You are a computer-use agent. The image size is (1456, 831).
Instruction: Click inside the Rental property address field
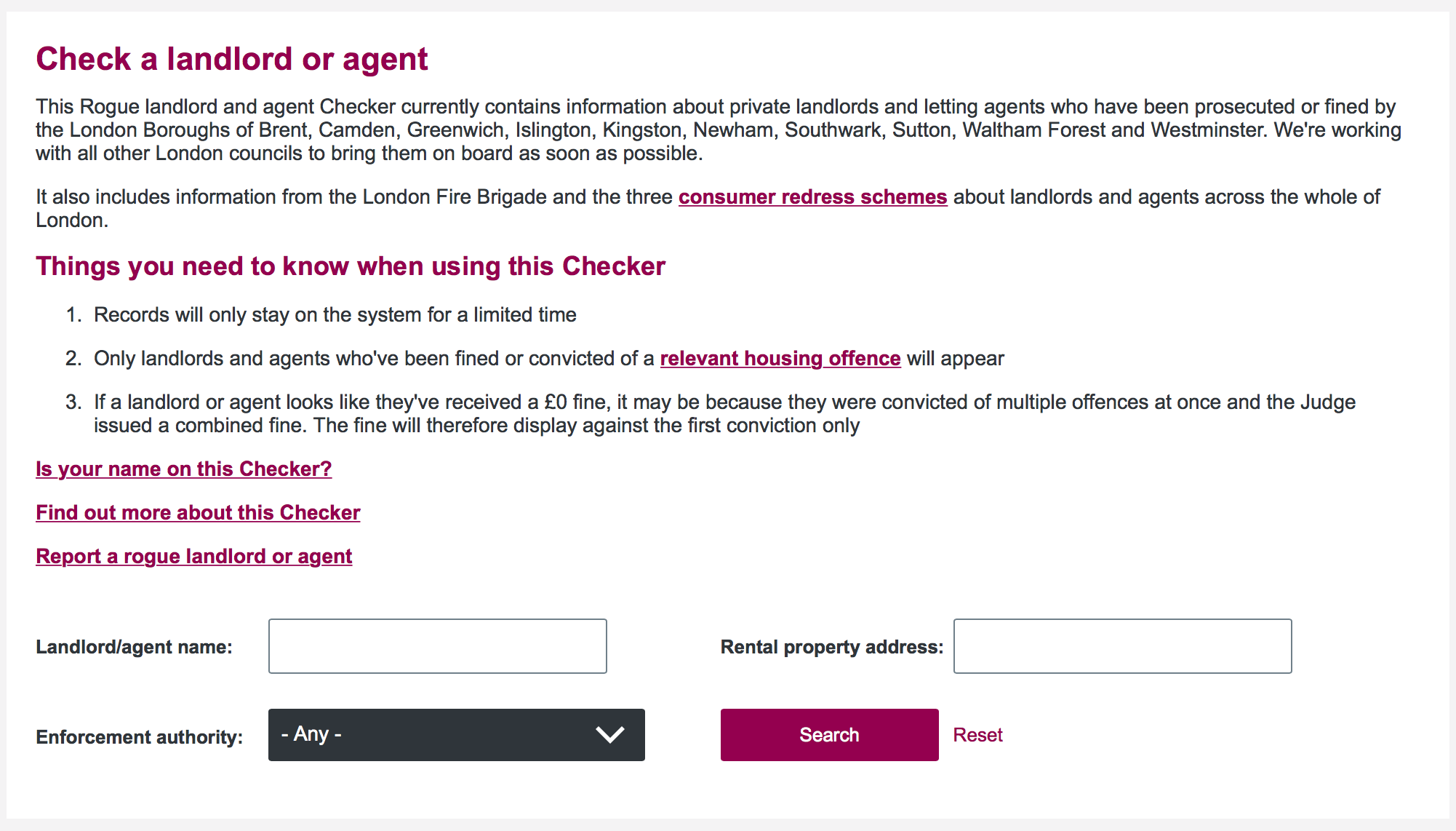(x=1122, y=646)
